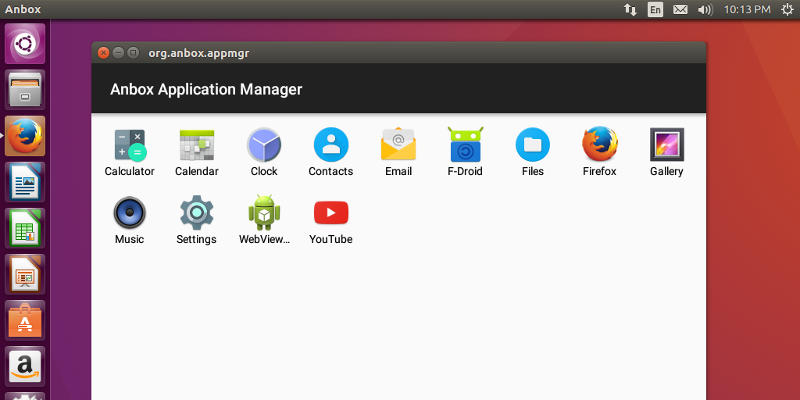The image size is (800, 400).
Task: Open the system power session menu
Action: tap(788, 10)
